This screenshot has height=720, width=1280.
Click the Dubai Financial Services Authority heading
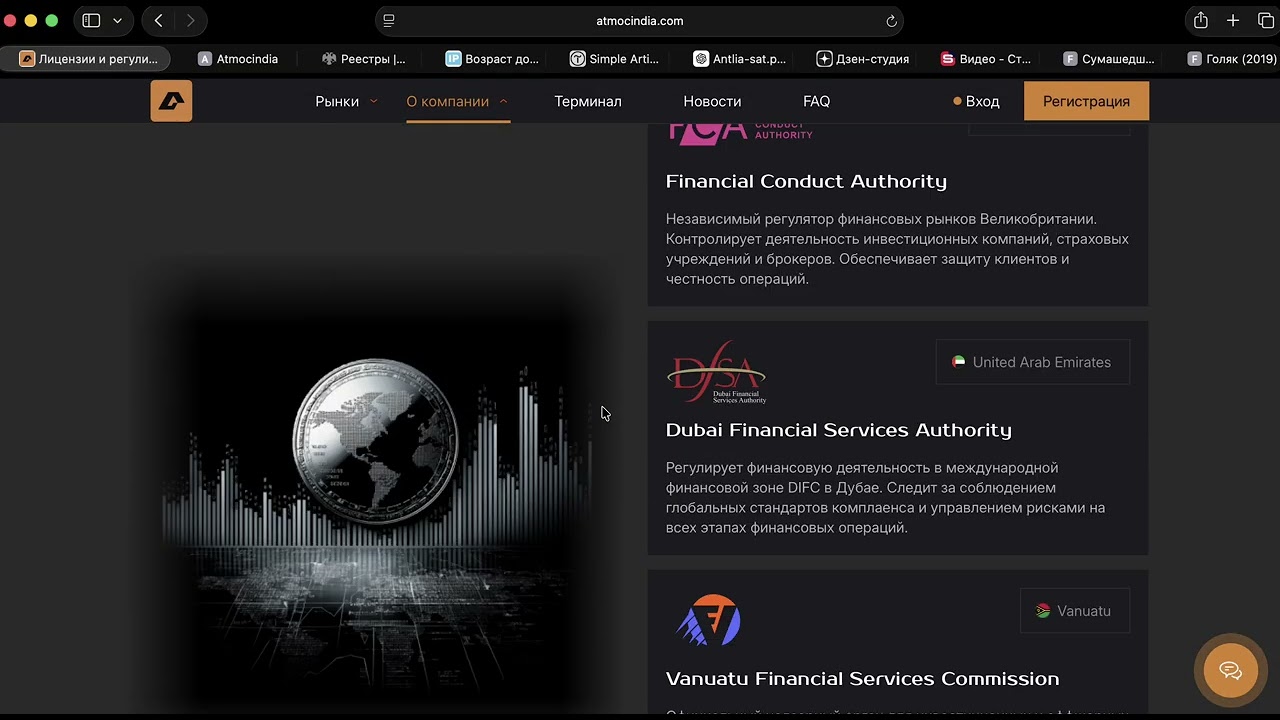click(x=839, y=430)
